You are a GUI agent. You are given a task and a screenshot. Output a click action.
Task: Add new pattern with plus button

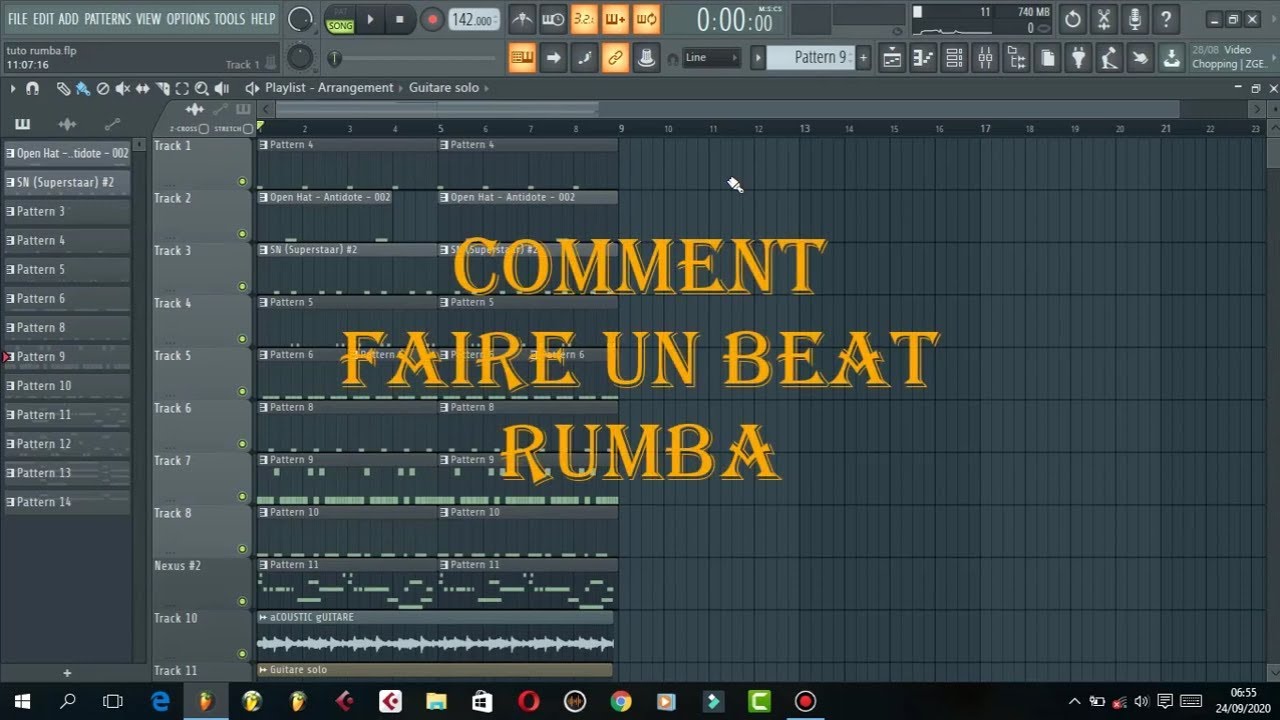(864, 58)
